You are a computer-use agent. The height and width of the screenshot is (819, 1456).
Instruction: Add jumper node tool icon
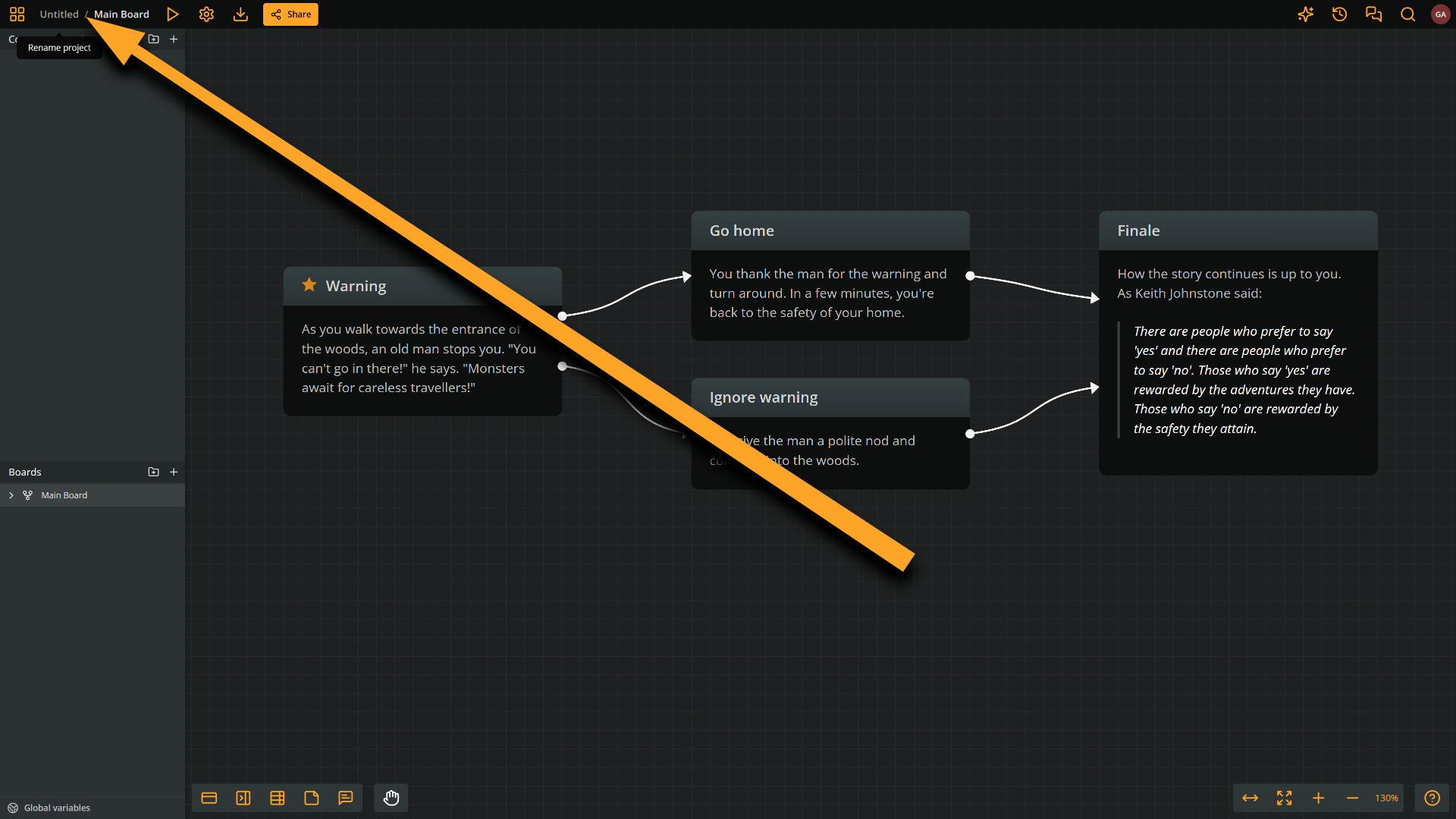point(243,798)
